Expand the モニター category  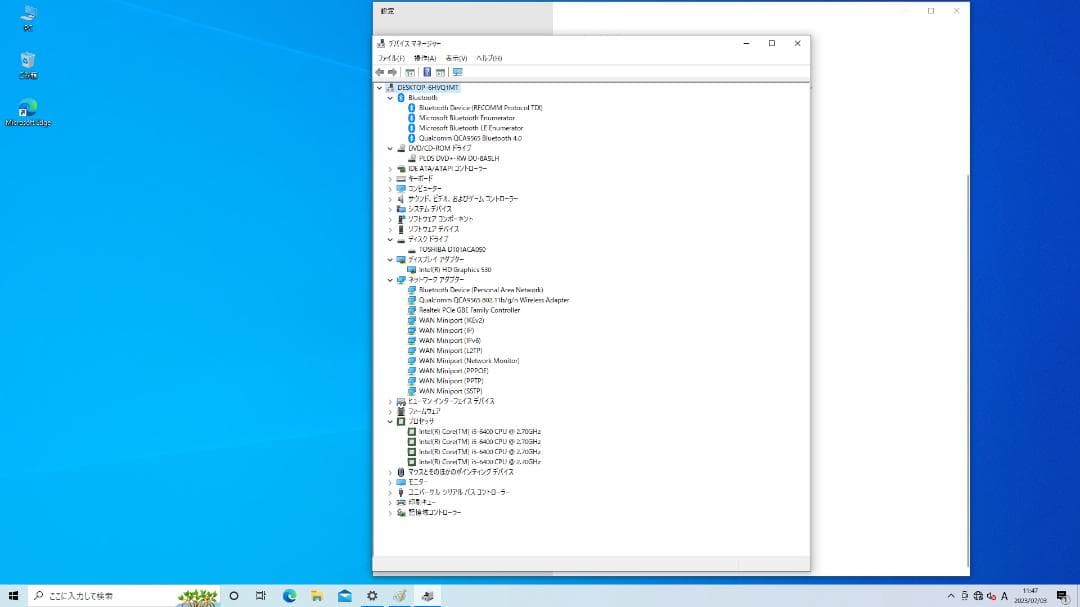[x=390, y=482]
